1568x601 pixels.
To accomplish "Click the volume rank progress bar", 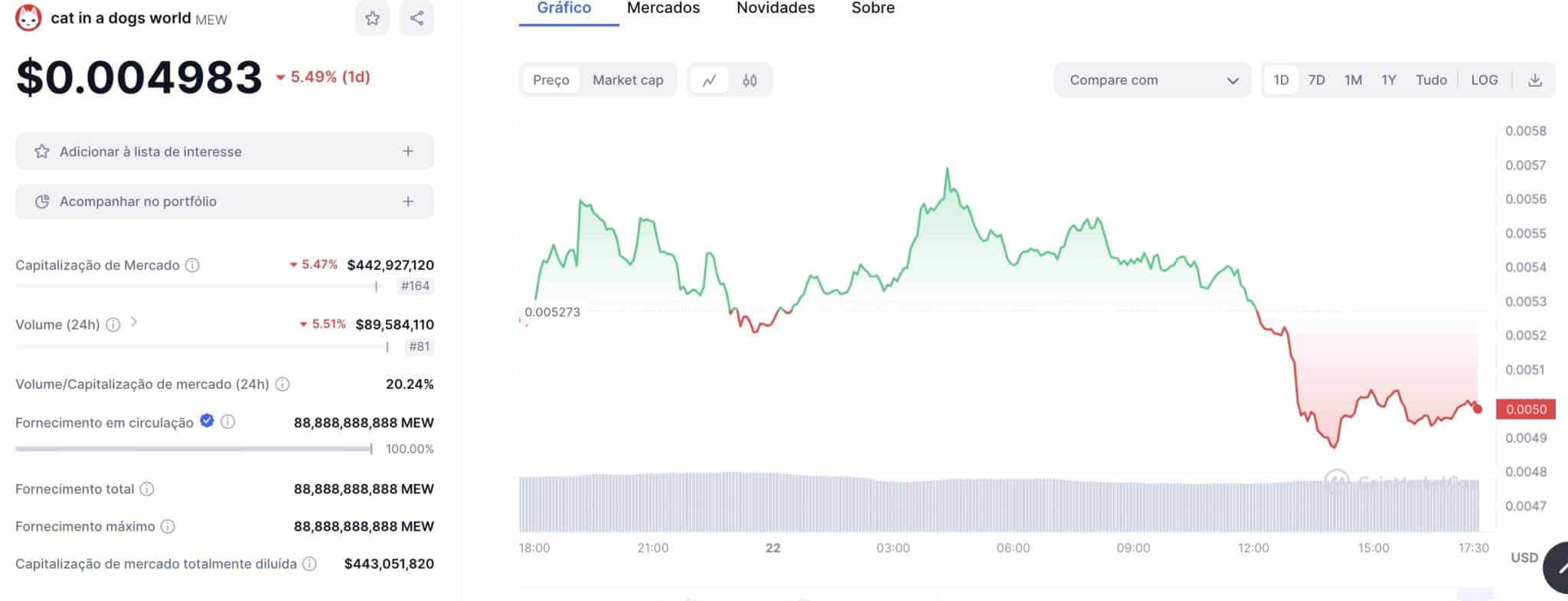I will (202, 347).
